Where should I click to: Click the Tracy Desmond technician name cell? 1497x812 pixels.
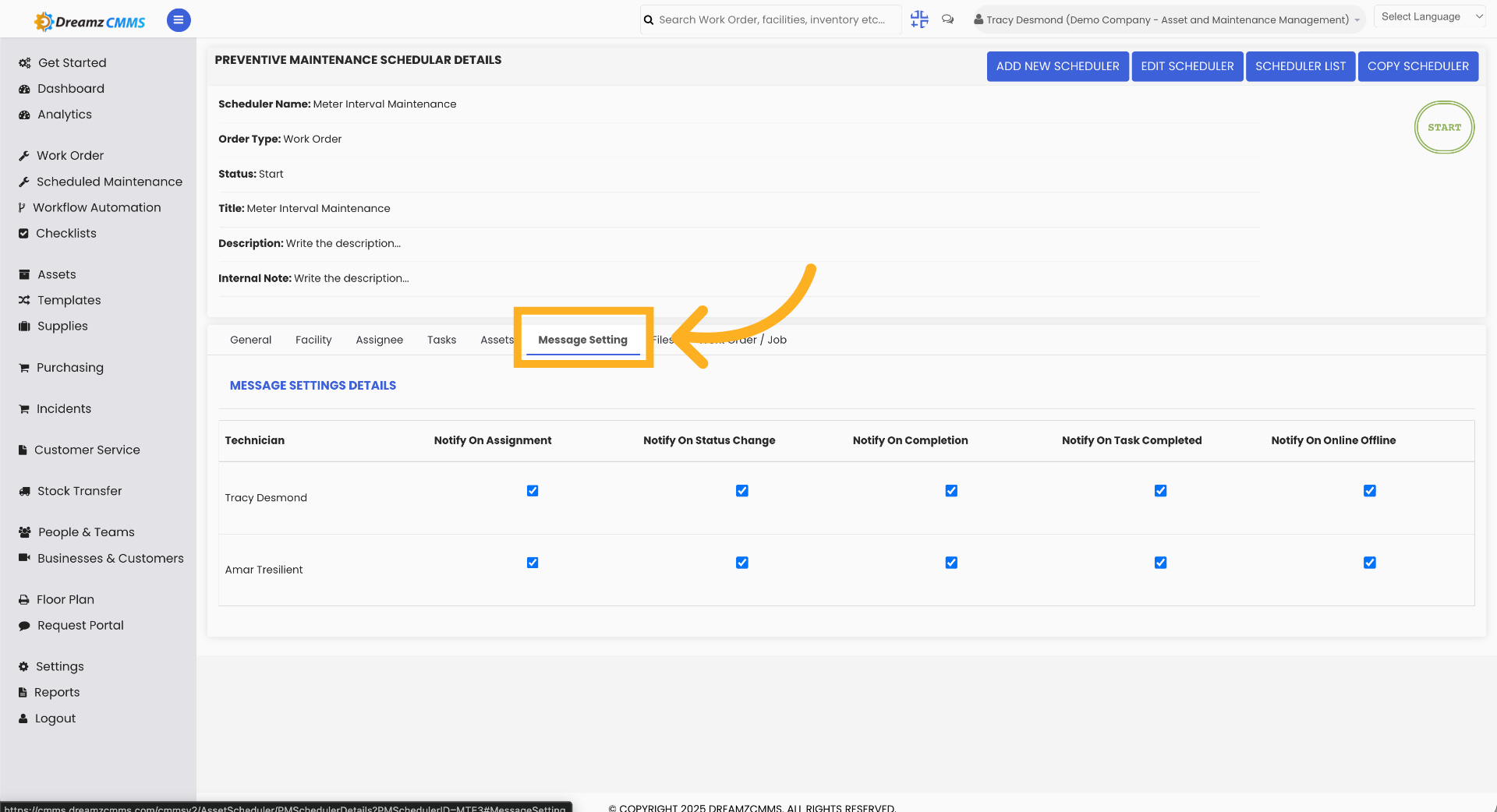(x=266, y=498)
